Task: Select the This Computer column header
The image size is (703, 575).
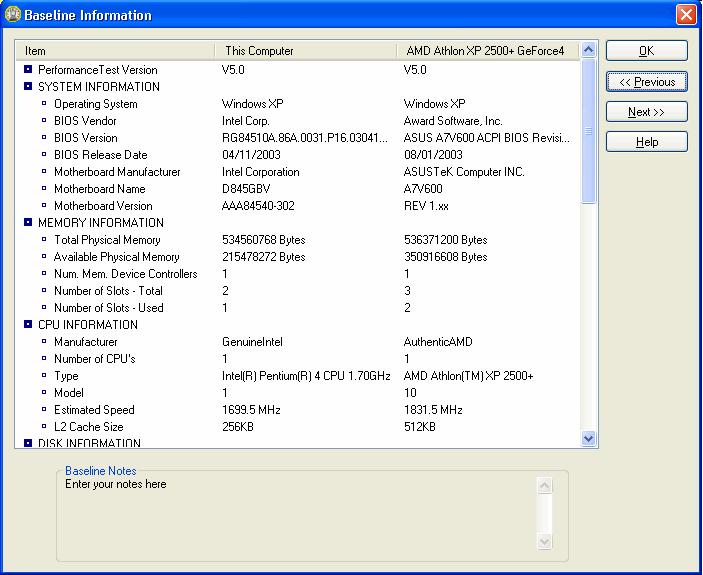Action: (306, 51)
